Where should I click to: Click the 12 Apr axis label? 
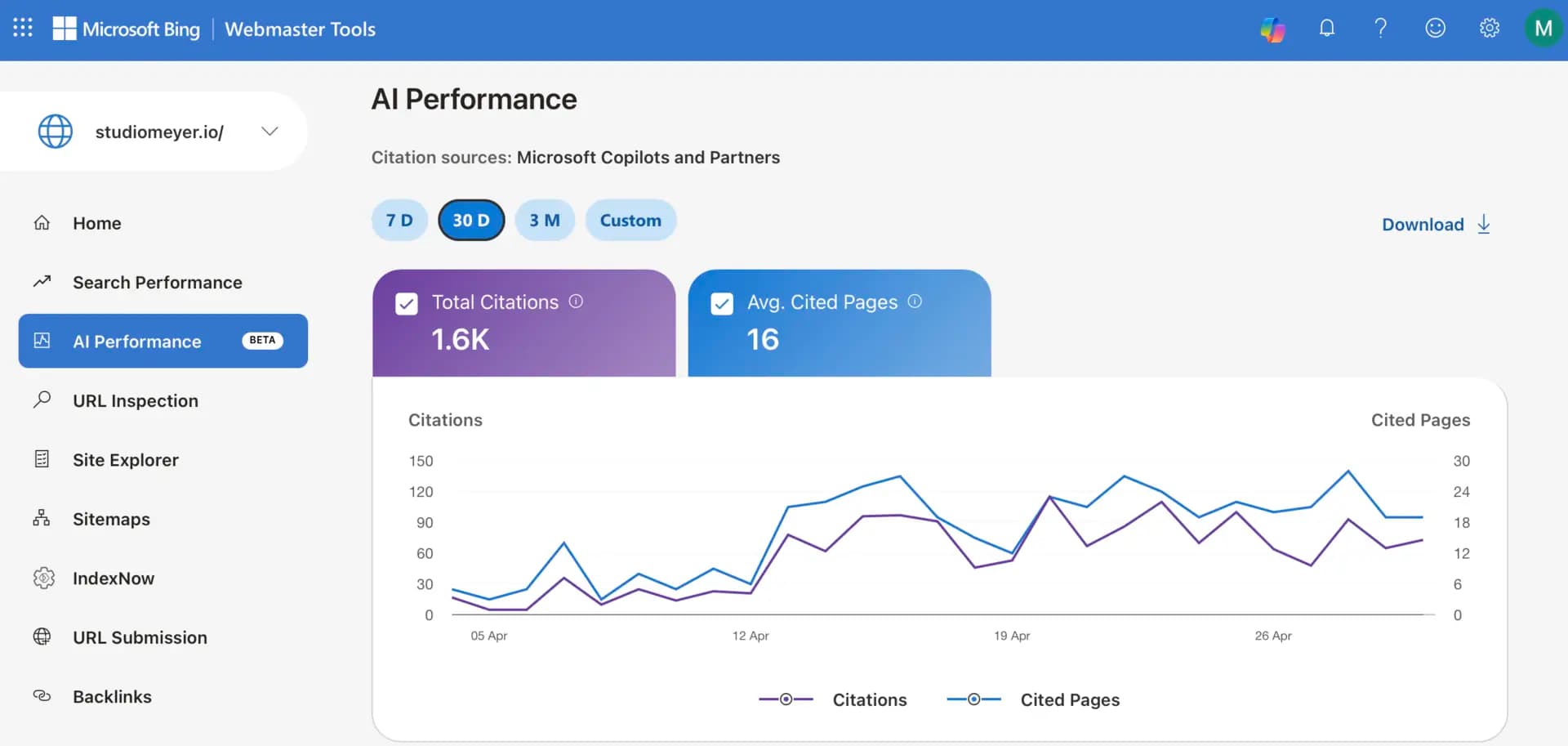tap(751, 635)
